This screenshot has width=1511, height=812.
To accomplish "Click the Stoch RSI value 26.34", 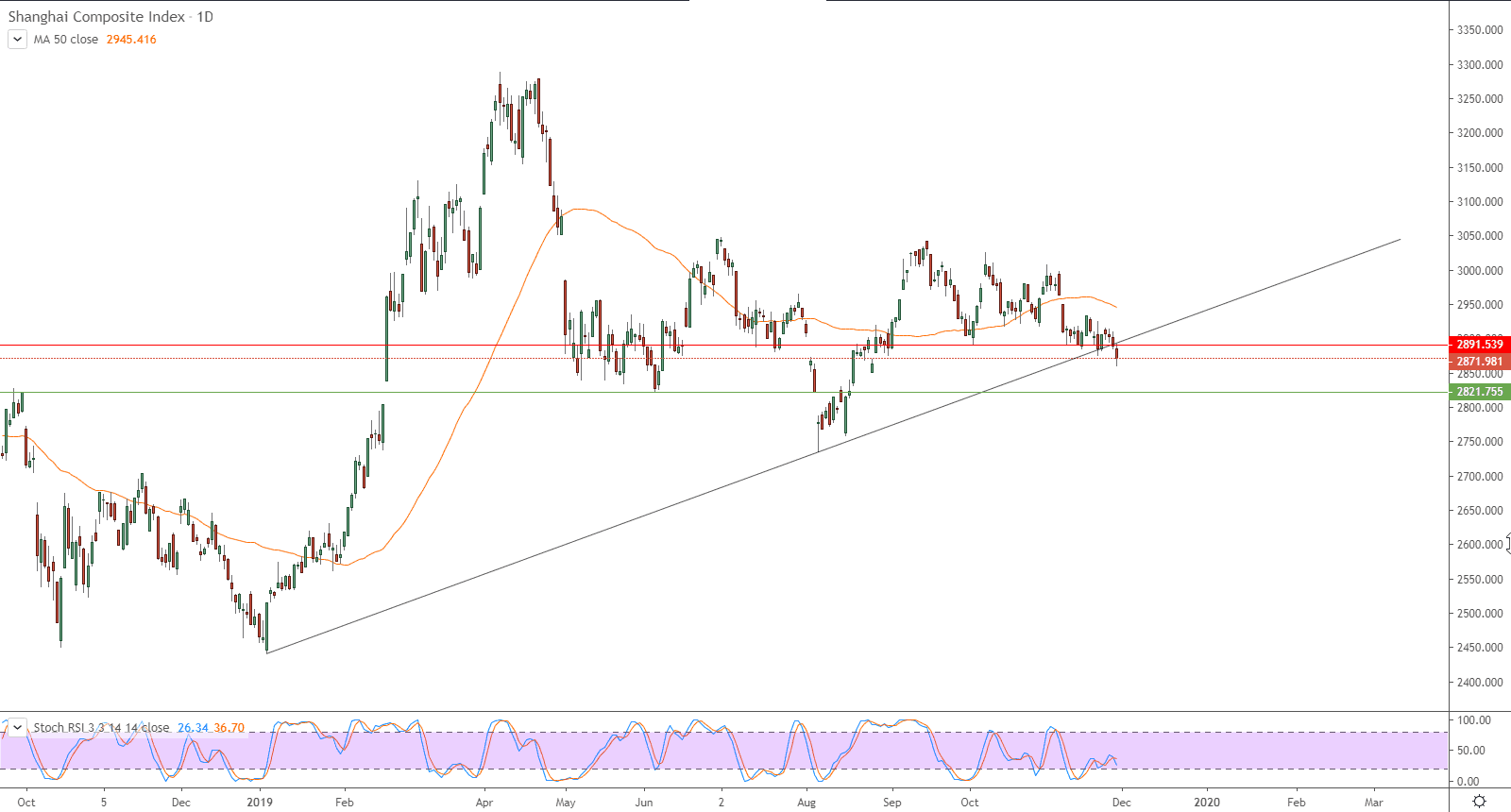I will coord(193,728).
